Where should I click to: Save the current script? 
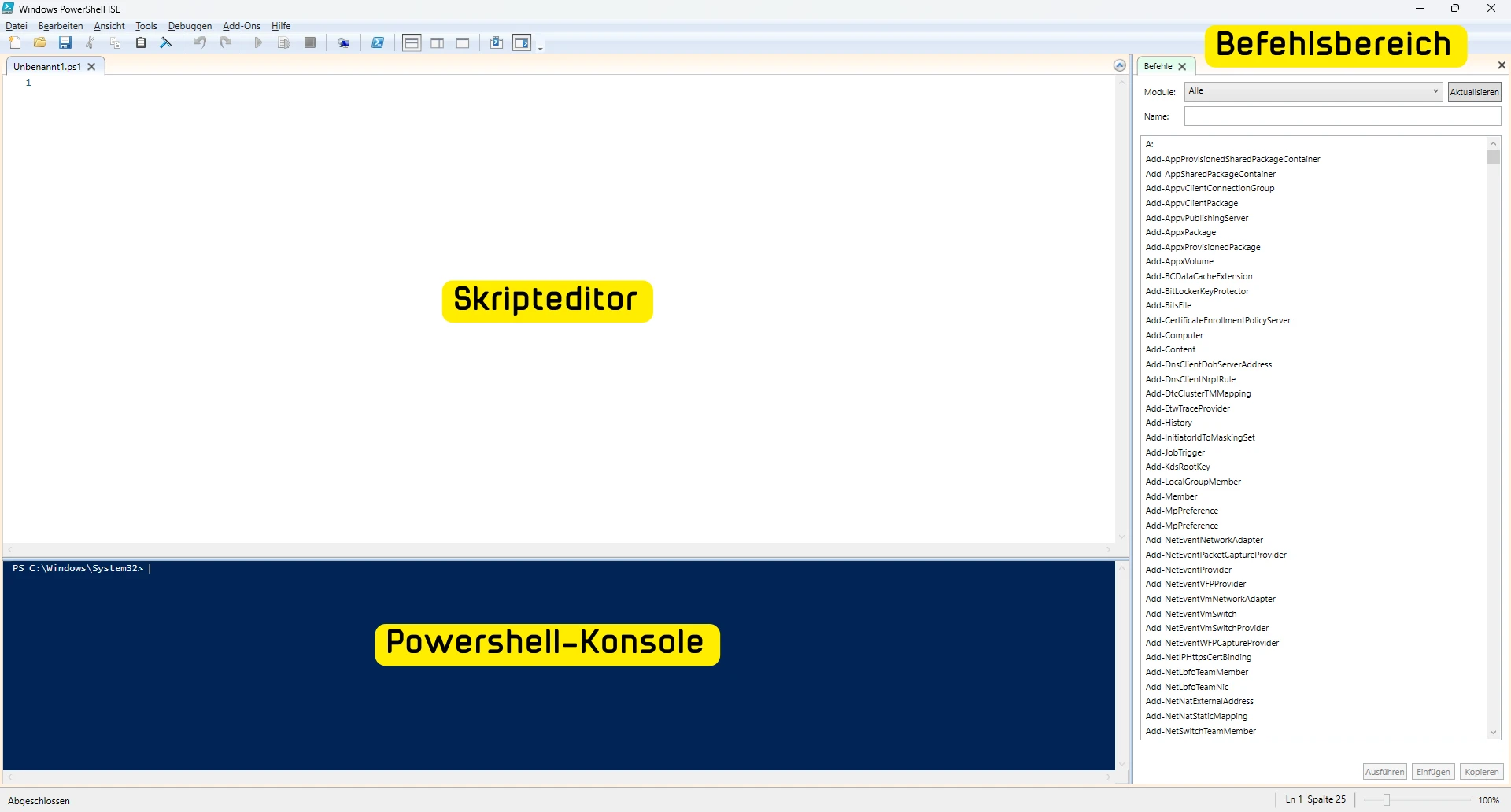(x=65, y=42)
